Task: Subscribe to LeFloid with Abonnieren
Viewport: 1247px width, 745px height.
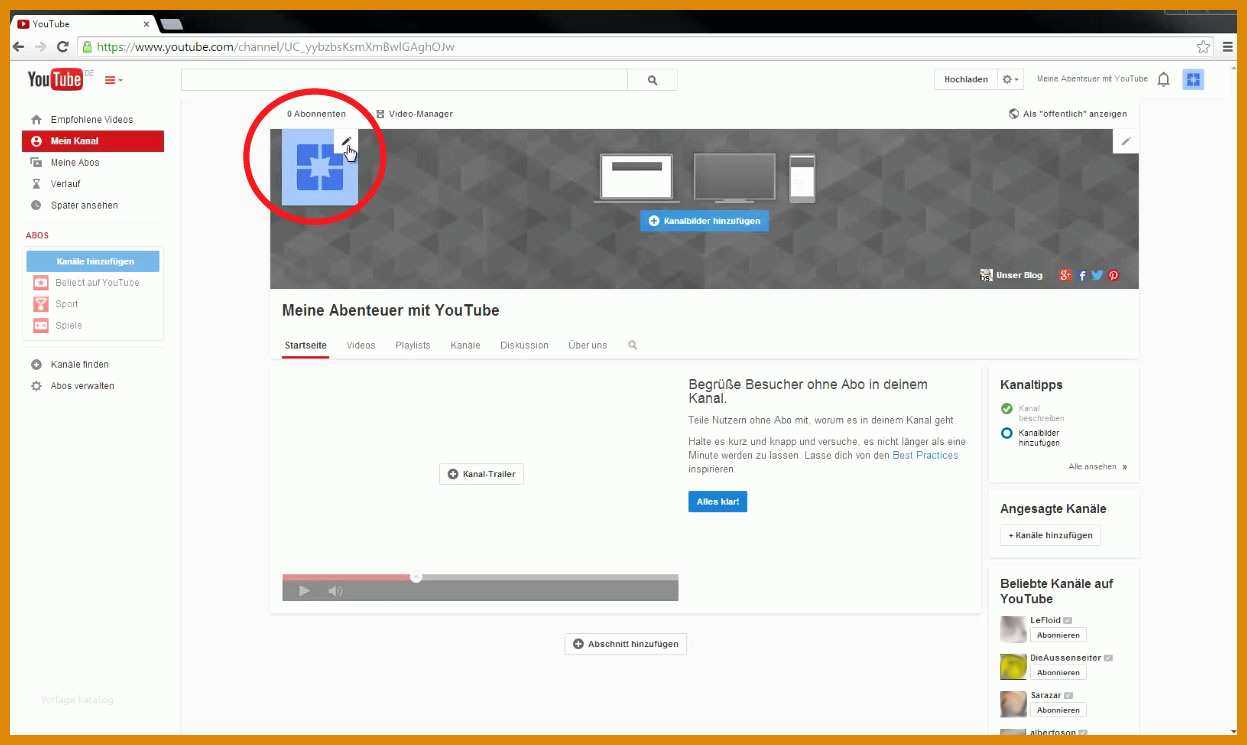Action: pyautogui.click(x=1058, y=635)
